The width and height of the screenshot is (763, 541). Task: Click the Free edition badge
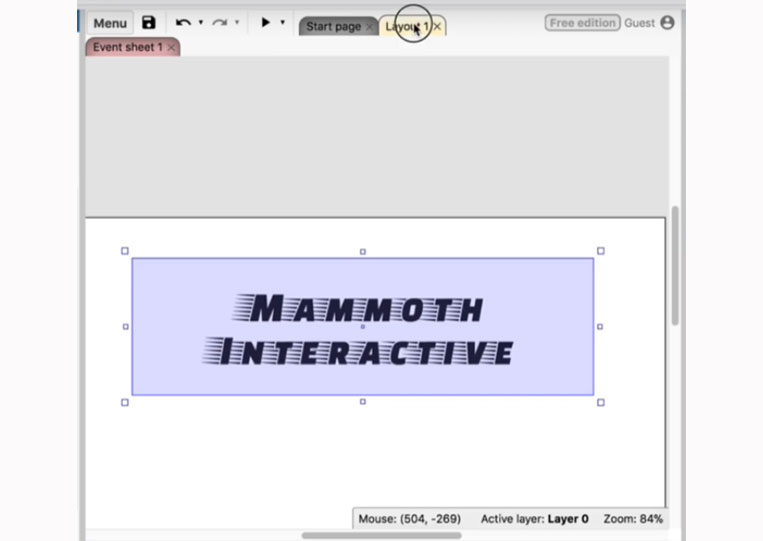pos(582,23)
